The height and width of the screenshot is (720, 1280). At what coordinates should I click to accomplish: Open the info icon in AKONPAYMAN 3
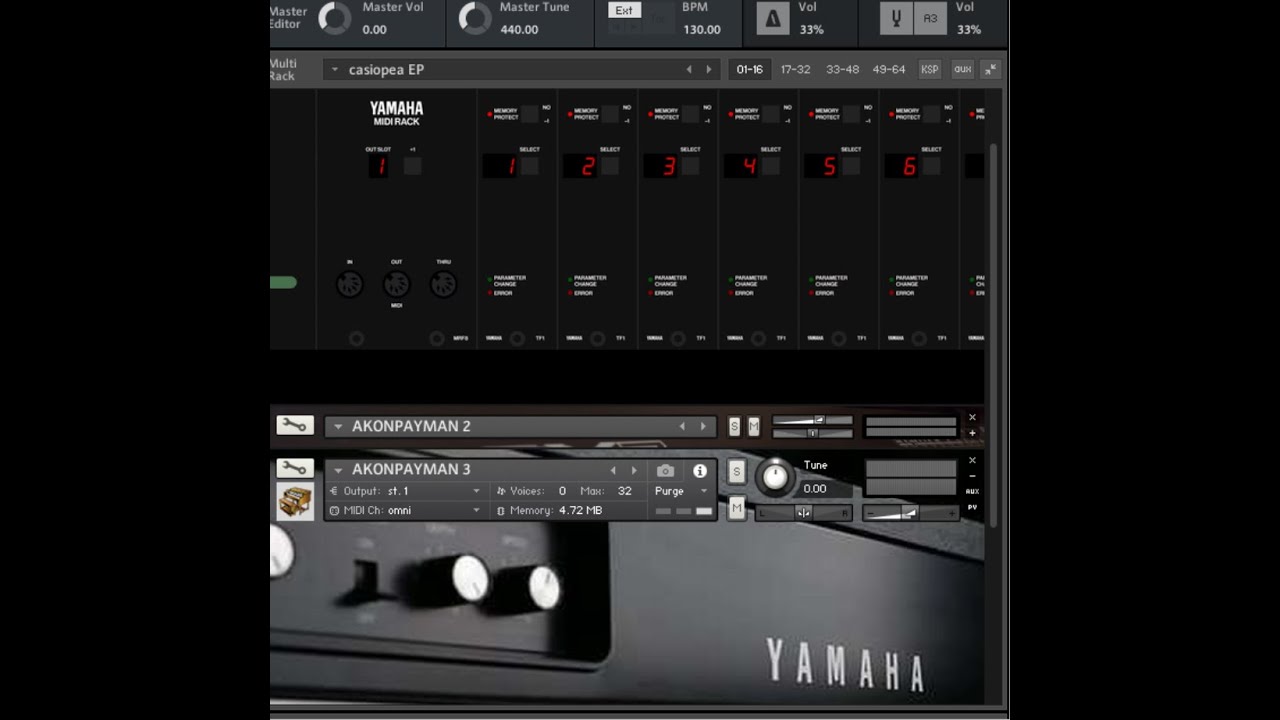[x=700, y=471]
